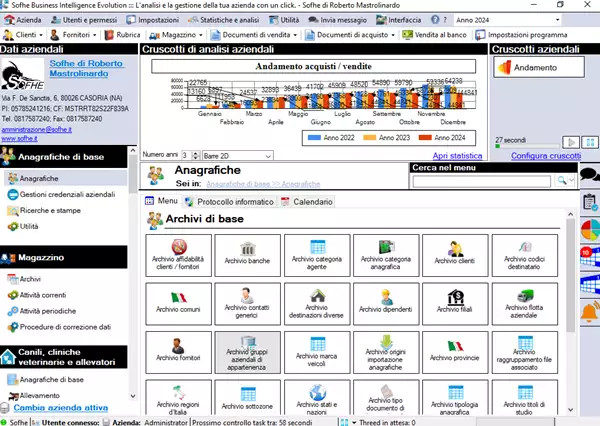
Task: Click the Configura cruscotti link
Action: (546, 156)
